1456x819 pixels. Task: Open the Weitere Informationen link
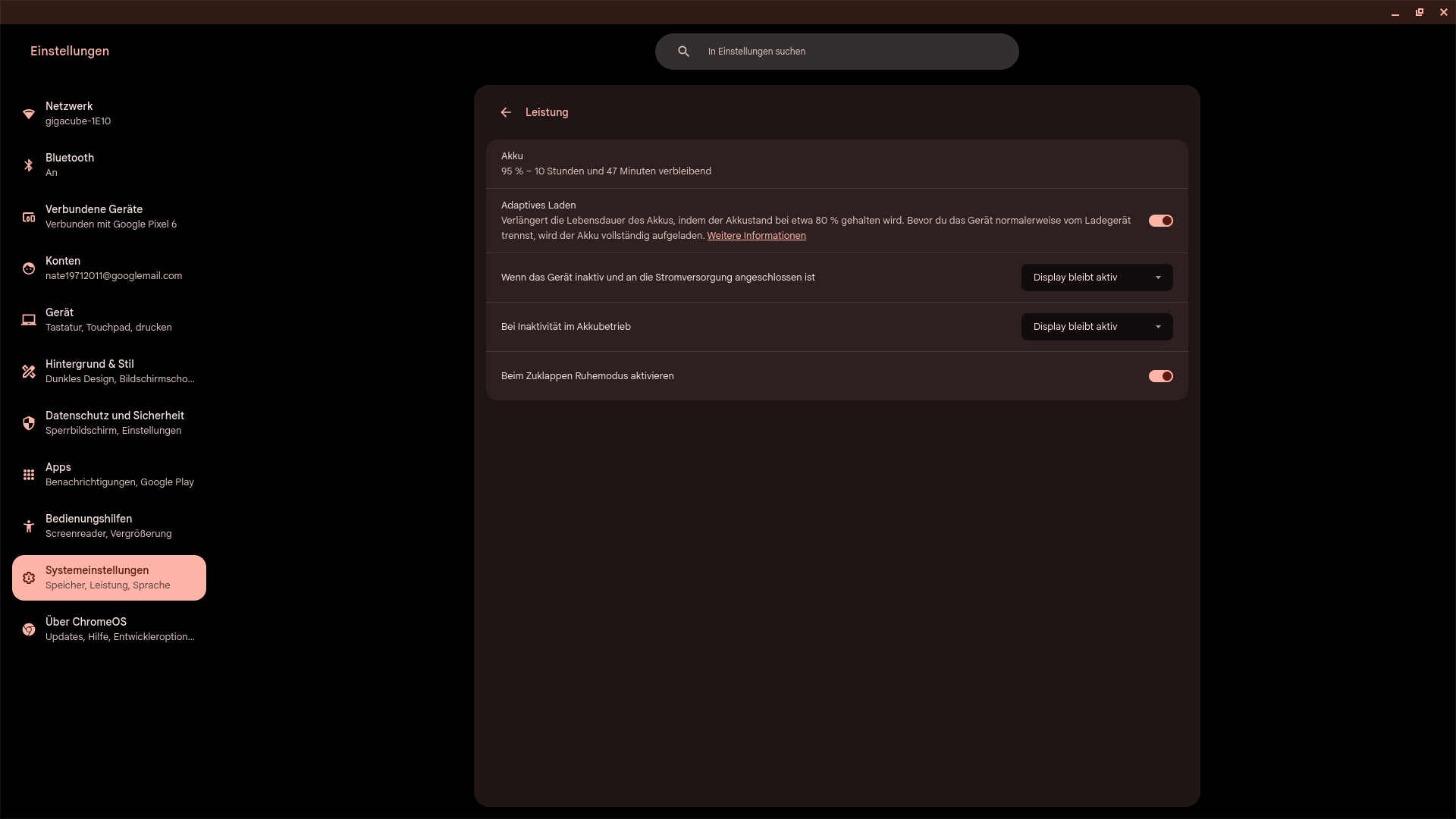pos(756,236)
